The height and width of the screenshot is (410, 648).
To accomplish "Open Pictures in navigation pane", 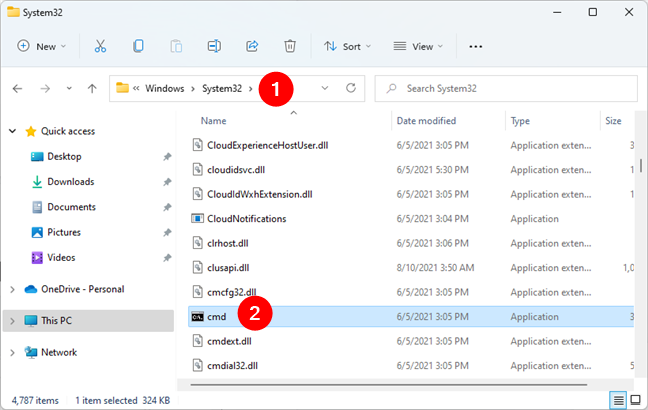I will [x=64, y=232].
